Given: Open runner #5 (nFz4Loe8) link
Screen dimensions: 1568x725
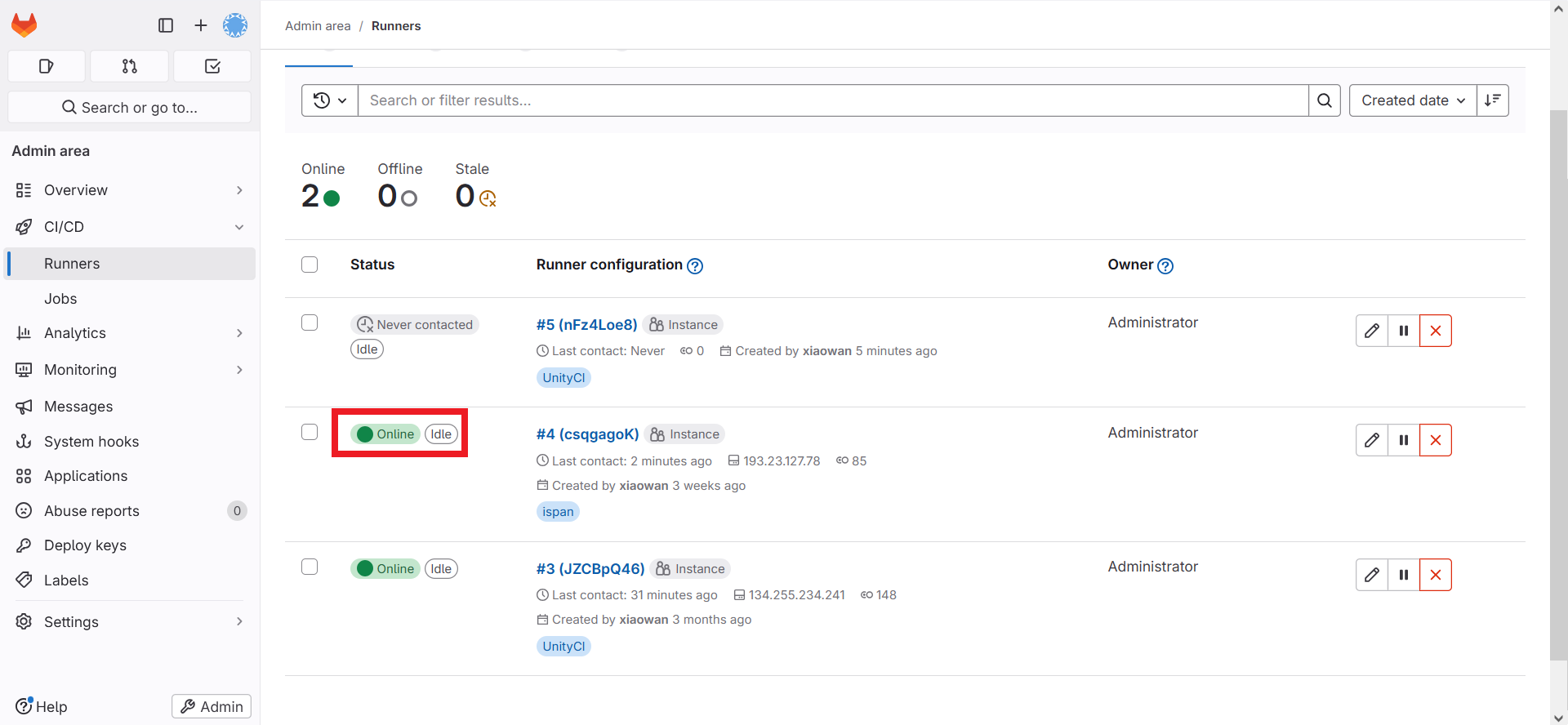Looking at the screenshot, I should (586, 325).
